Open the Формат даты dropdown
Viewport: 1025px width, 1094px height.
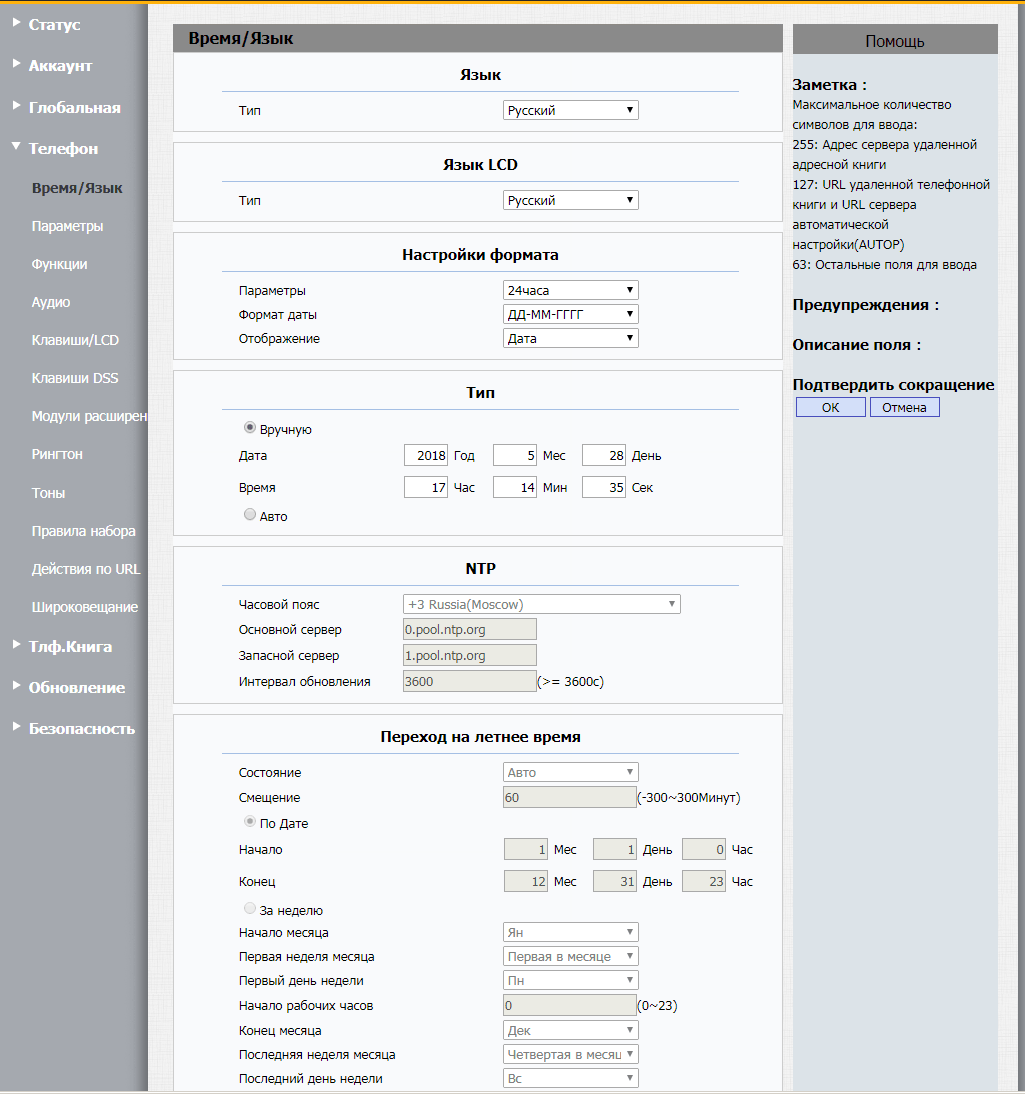pos(570,315)
